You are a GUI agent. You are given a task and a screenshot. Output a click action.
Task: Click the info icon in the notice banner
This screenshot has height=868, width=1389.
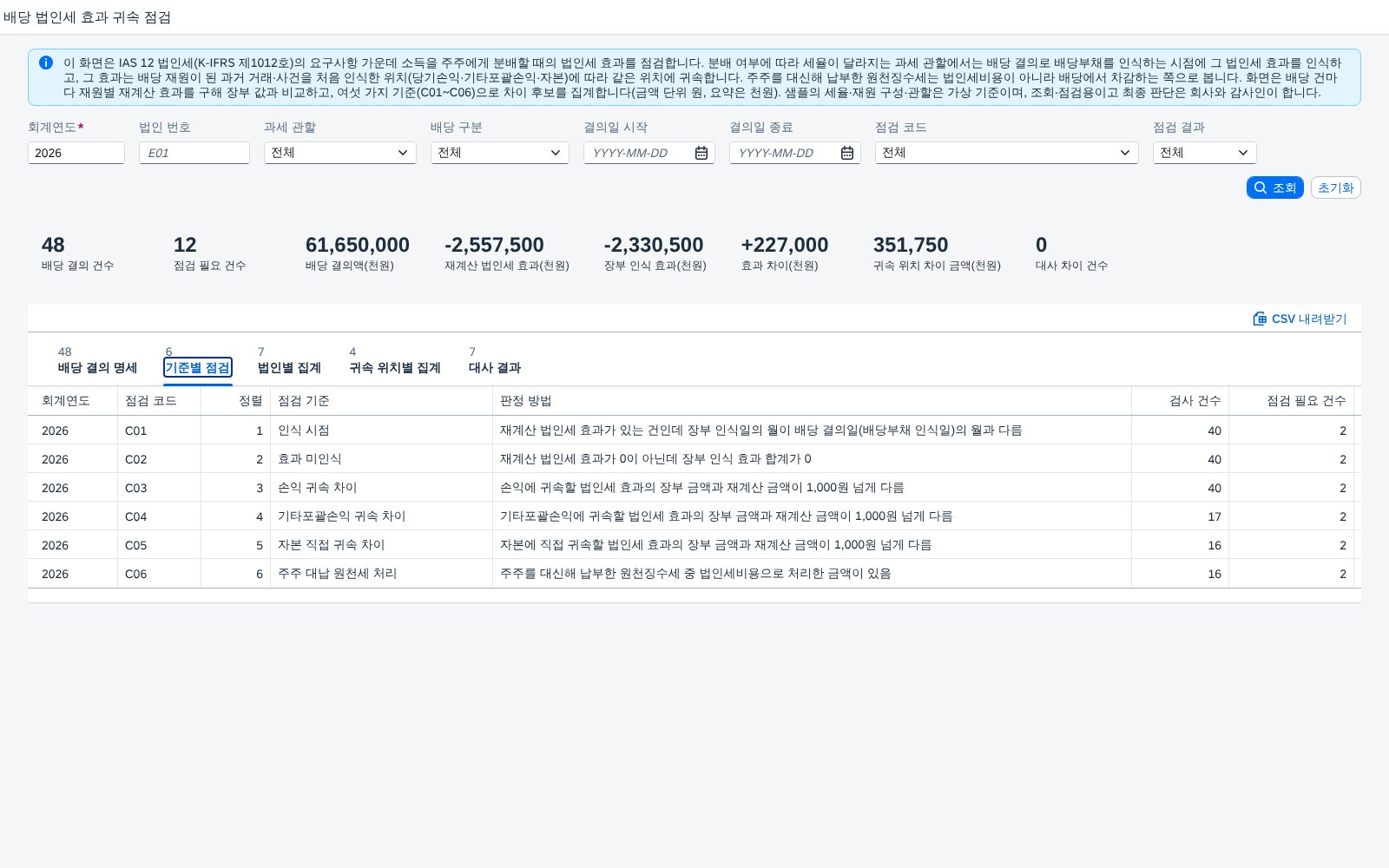46,62
